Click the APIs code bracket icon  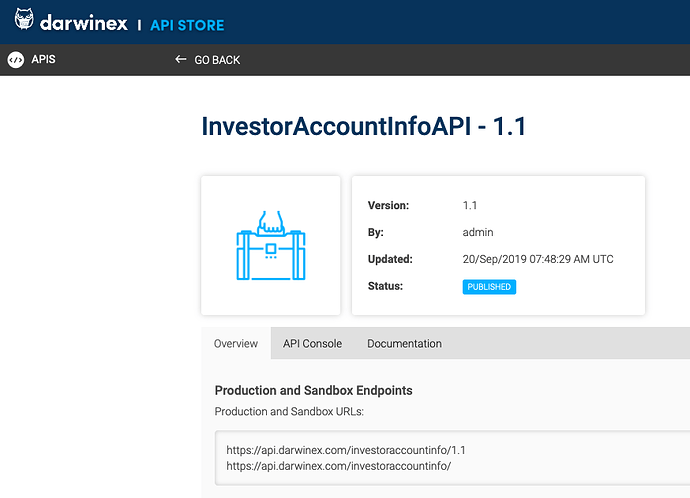coord(16,60)
